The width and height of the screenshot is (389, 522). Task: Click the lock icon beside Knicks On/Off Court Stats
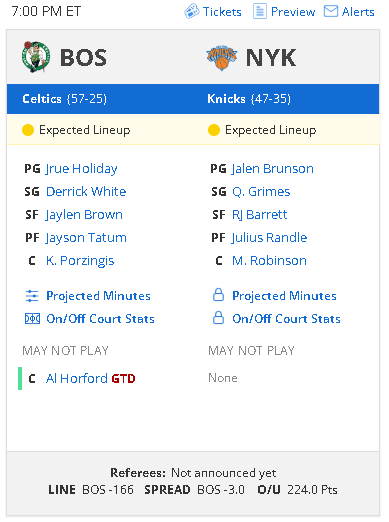tap(218, 318)
